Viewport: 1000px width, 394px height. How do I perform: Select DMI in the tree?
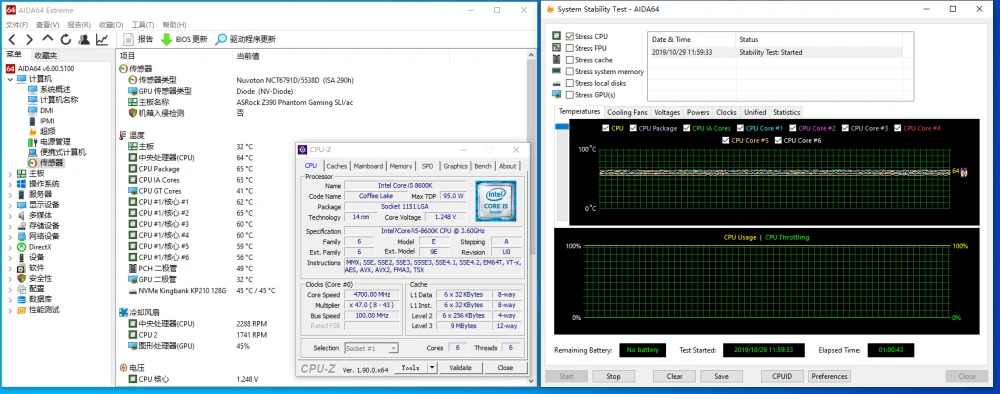[x=41, y=110]
